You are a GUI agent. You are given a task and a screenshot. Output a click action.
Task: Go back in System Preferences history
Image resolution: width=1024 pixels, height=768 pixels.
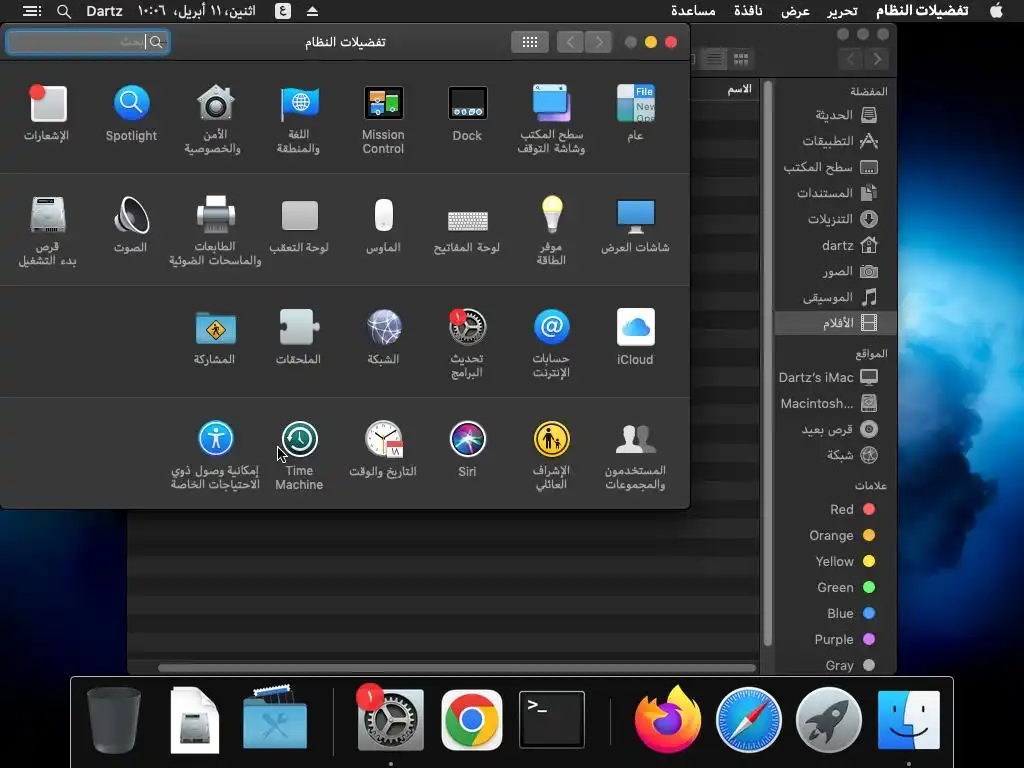click(570, 42)
